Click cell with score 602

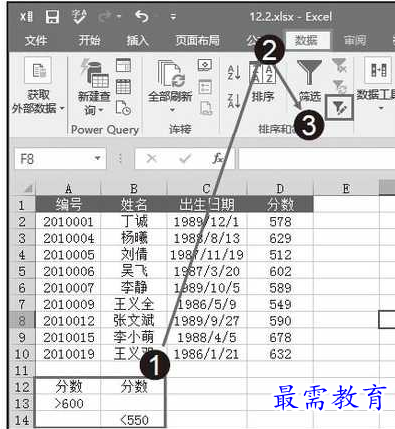tap(280, 271)
